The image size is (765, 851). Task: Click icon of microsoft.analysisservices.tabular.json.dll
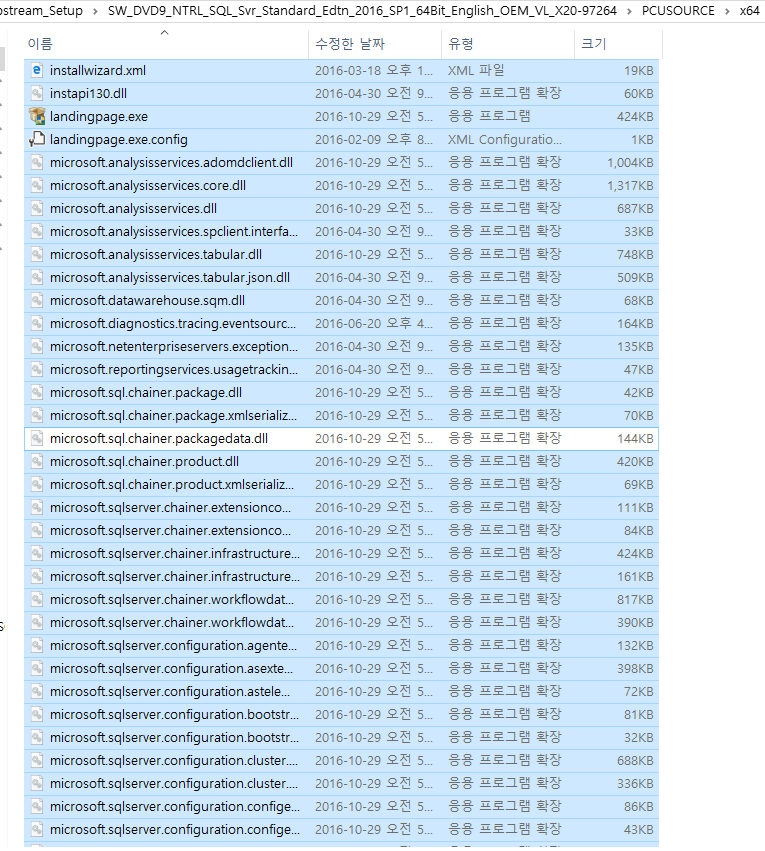pyautogui.click(x=37, y=277)
